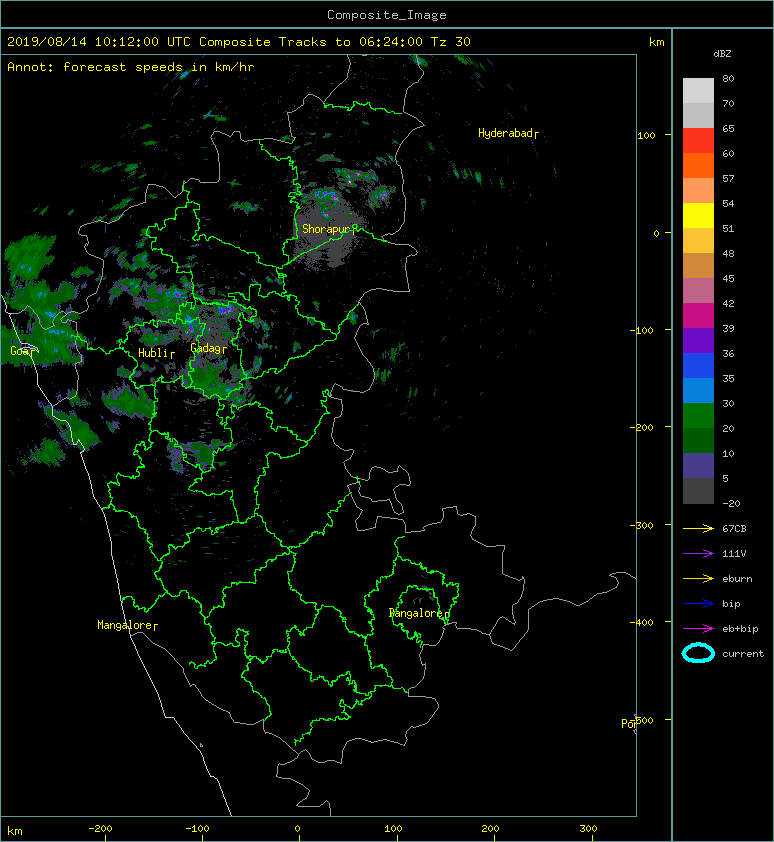The width and height of the screenshot is (774, 842).
Task: Pick the blue 36 dBZ color swatch
Action: 698,366
